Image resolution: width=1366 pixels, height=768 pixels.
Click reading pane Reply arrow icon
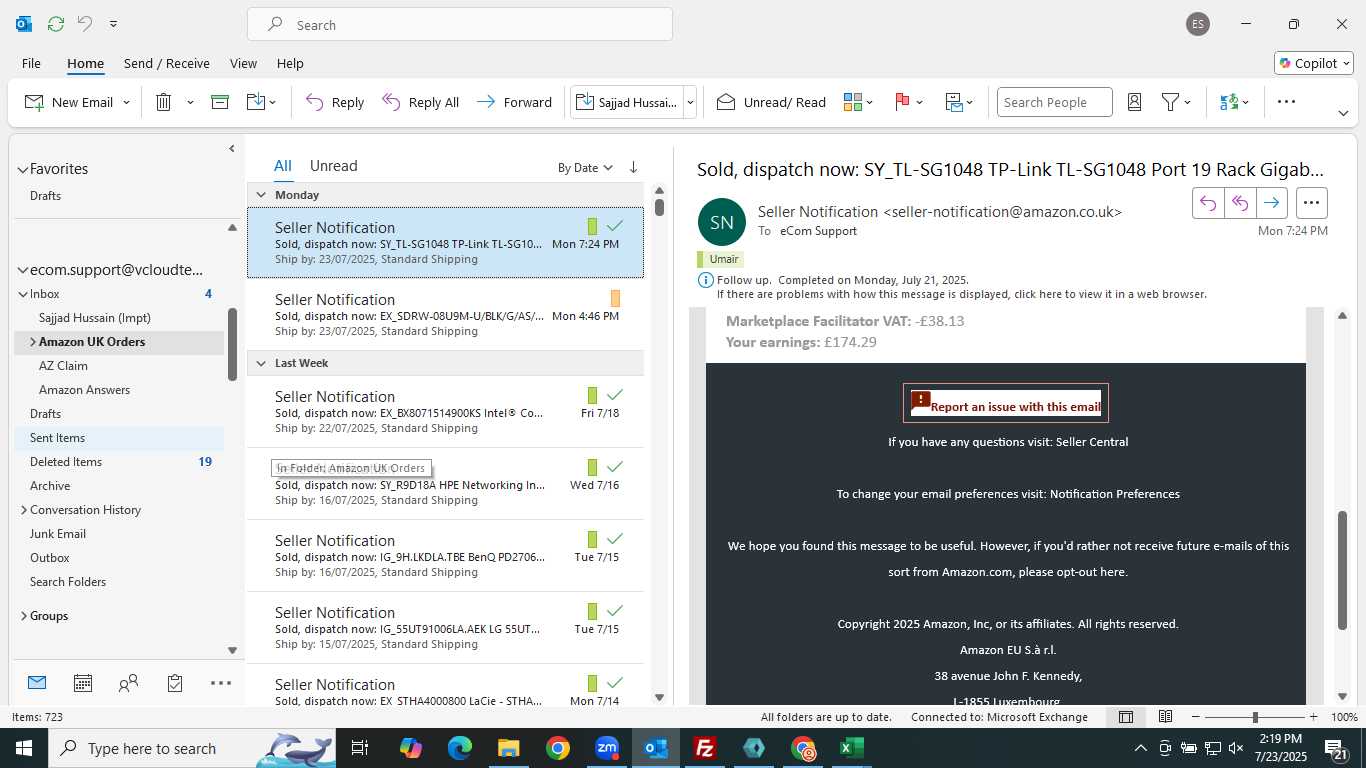pyautogui.click(x=1208, y=203)
